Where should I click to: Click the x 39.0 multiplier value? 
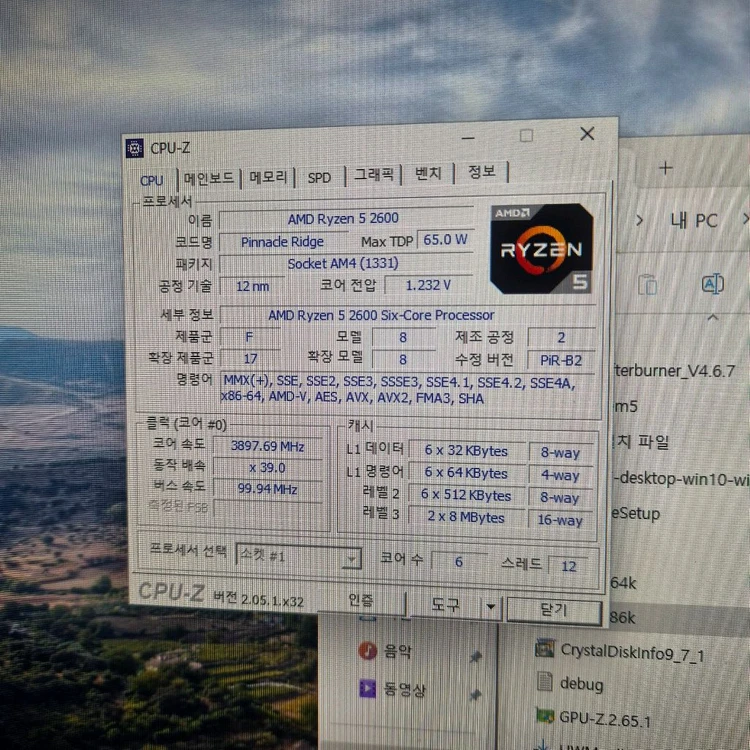pos(267,468)
